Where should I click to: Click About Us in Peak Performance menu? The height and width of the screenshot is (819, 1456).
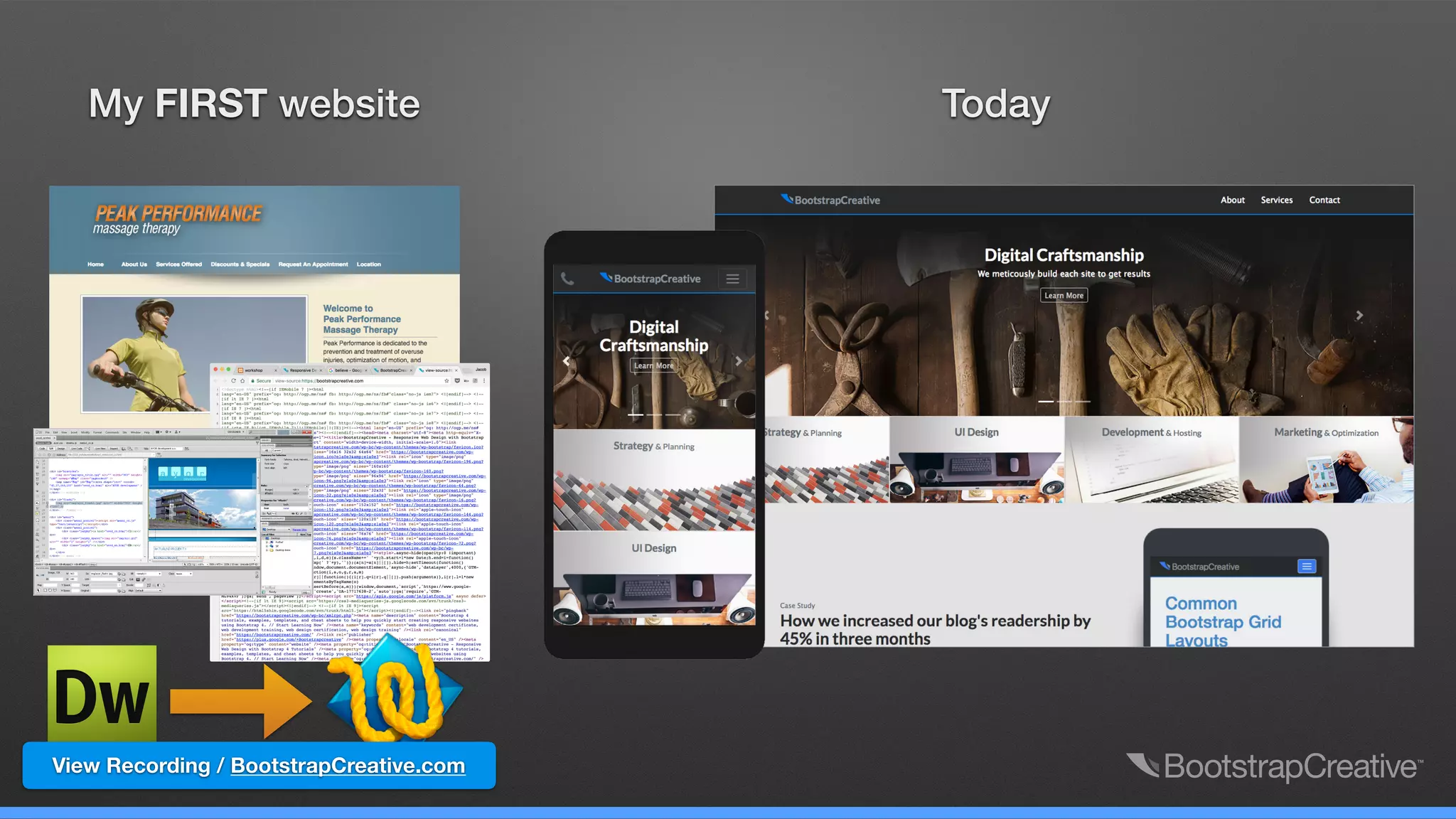click(x=134, y=264)
